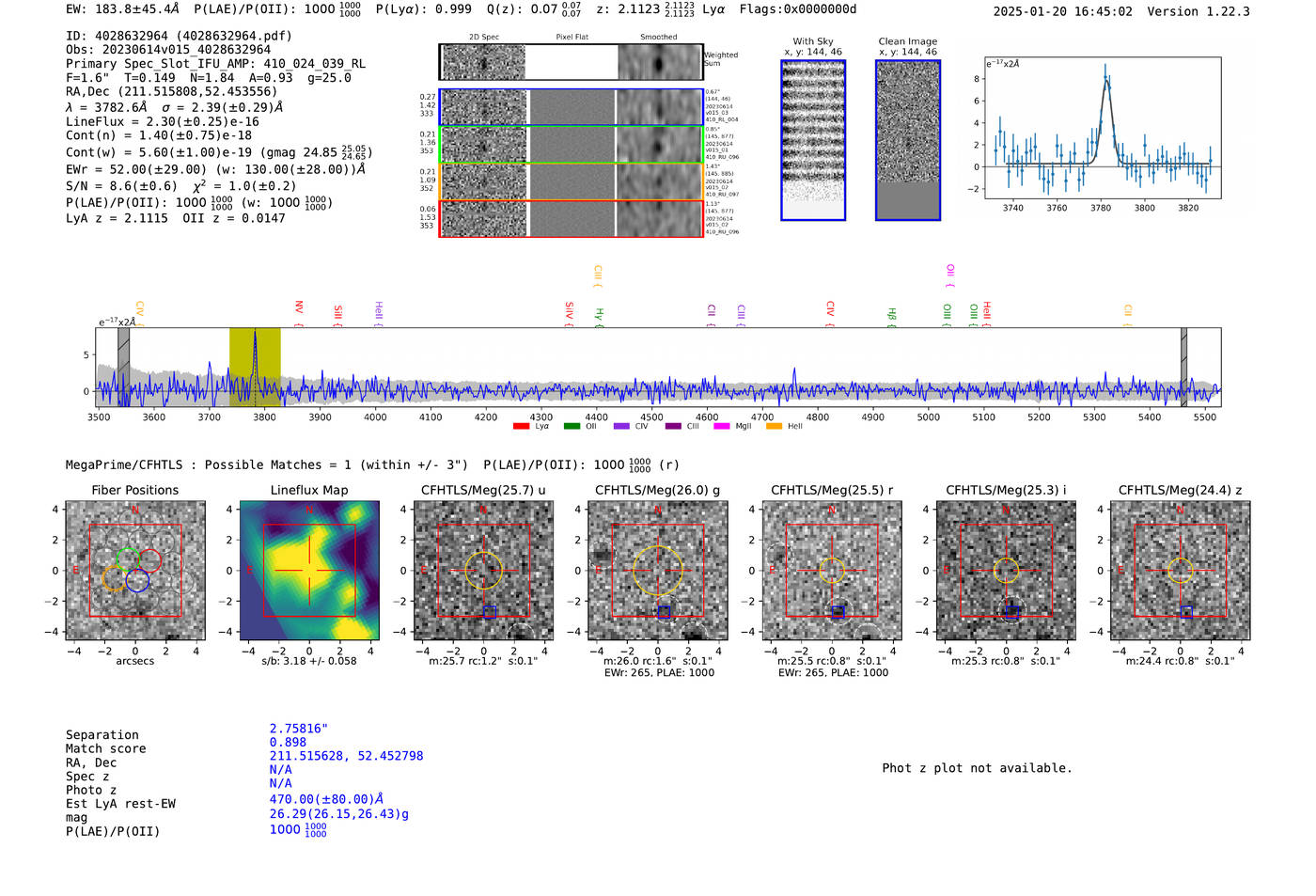
Task: Open the Fiber Positions image
Action: point(135,570)
